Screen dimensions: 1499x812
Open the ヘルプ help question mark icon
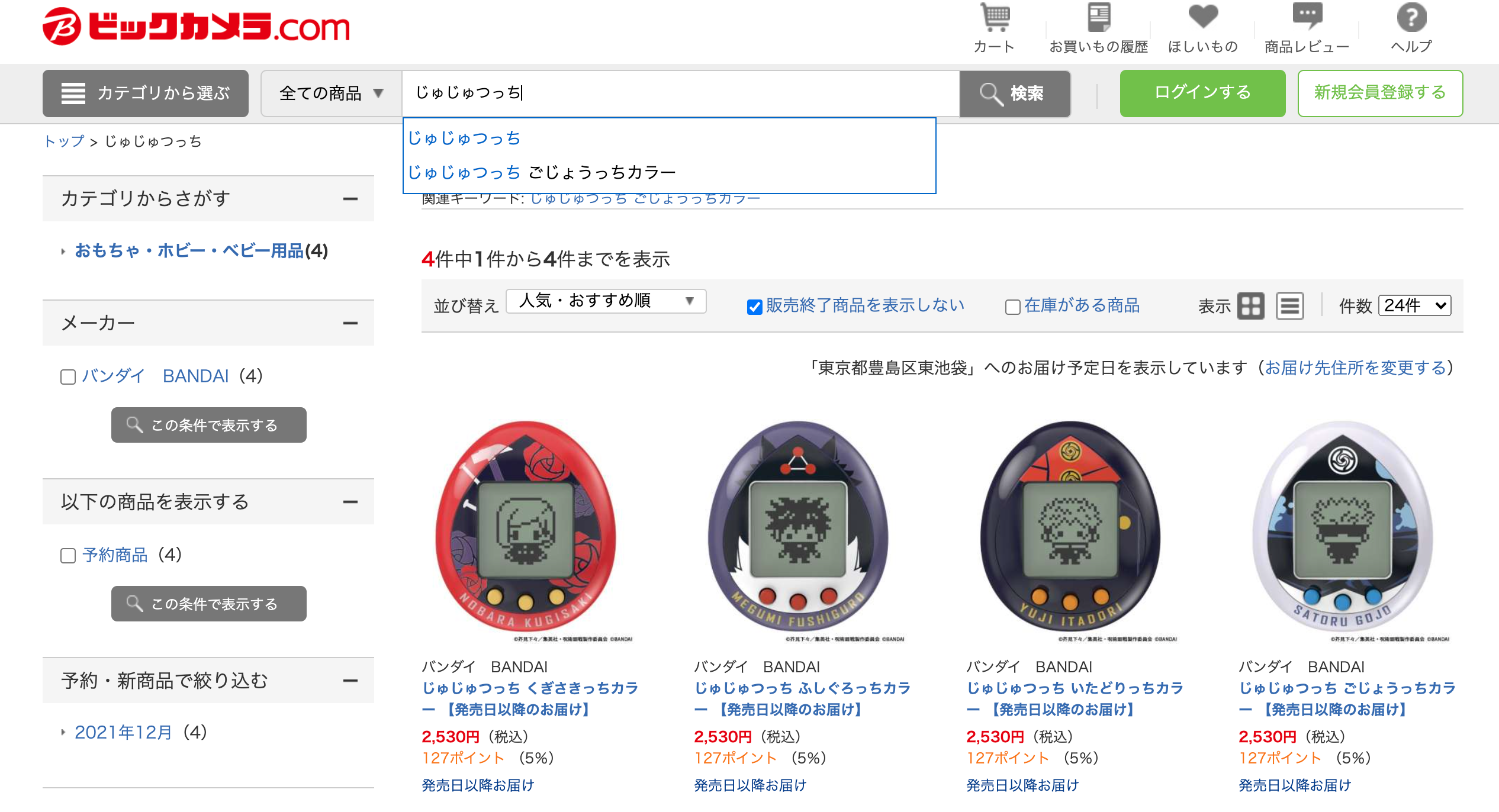pos(1411,18)
